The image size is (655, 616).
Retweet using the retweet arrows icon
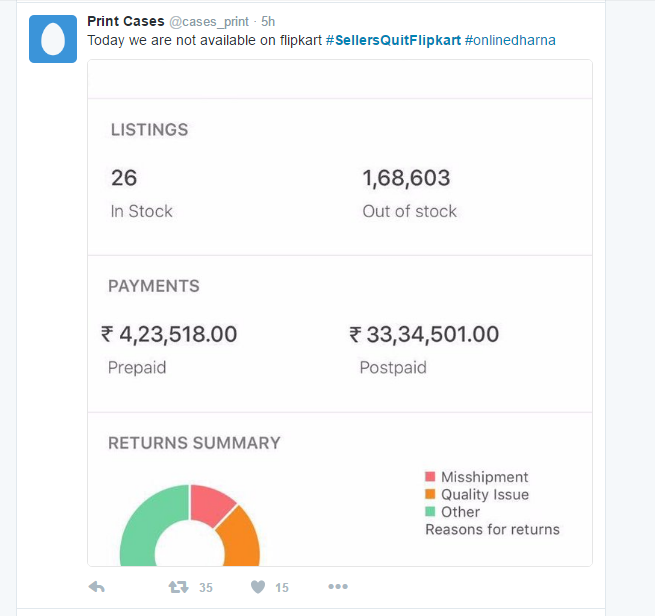tap(178, 587)
